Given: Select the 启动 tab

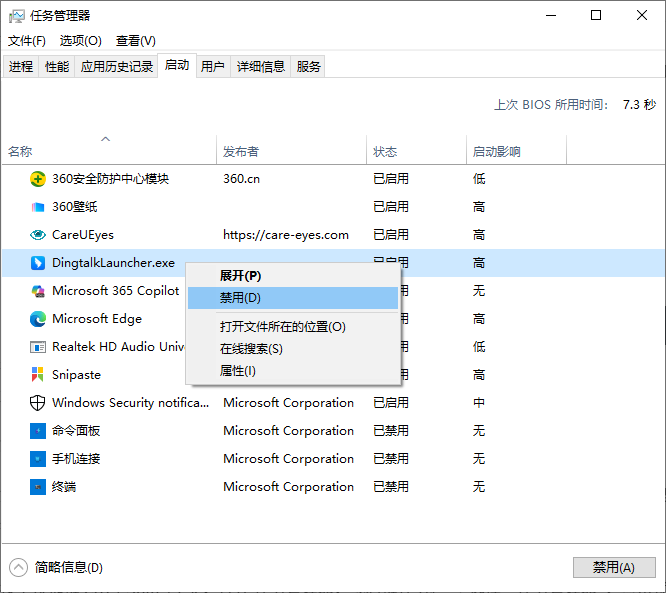Looking at the screenshot, I should point(177,65).
